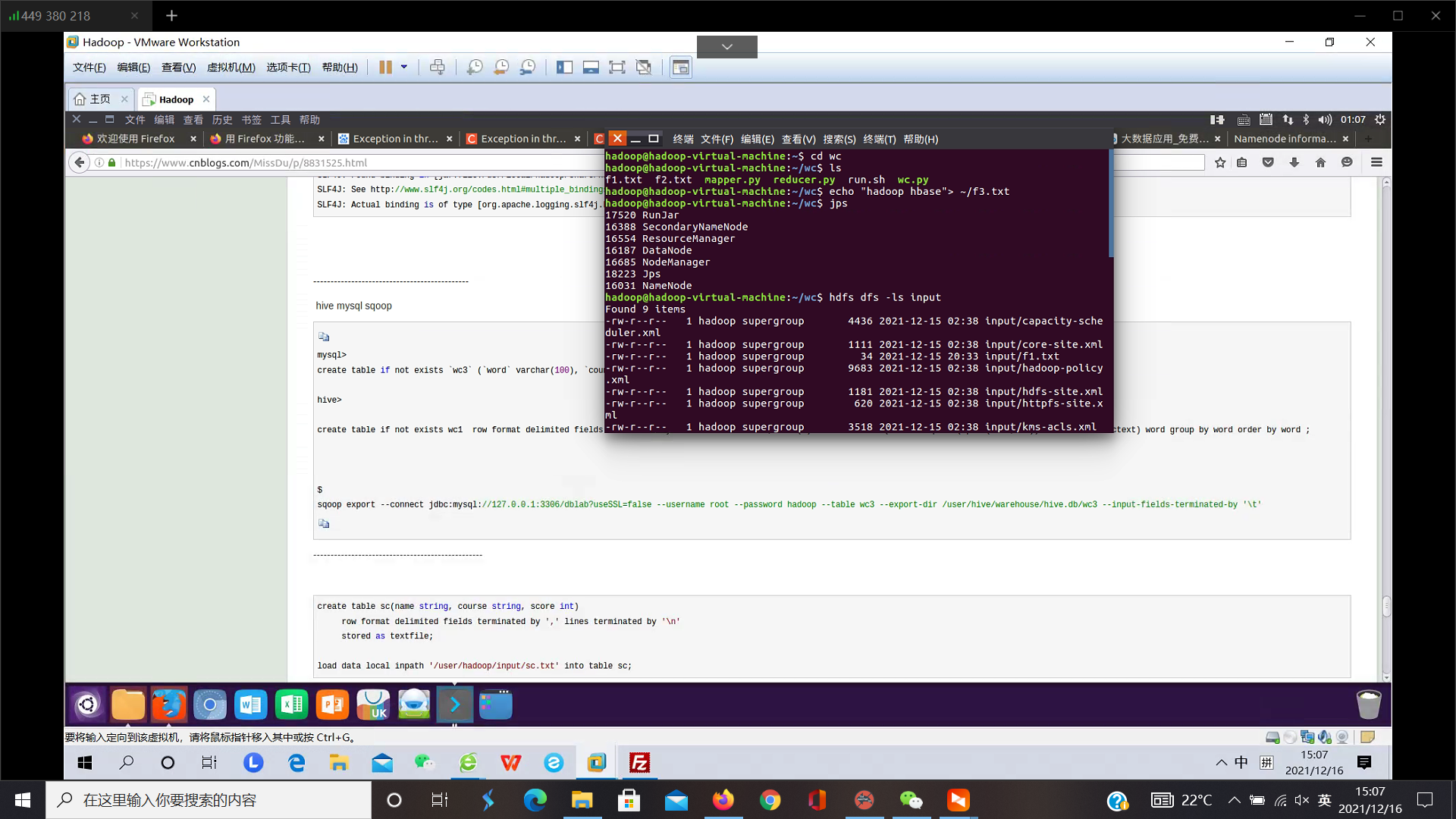Toggle VMware thumbnail bar view
This screenshot has height=819, width=1456.
pyautogui.click(x=591, y=67)
